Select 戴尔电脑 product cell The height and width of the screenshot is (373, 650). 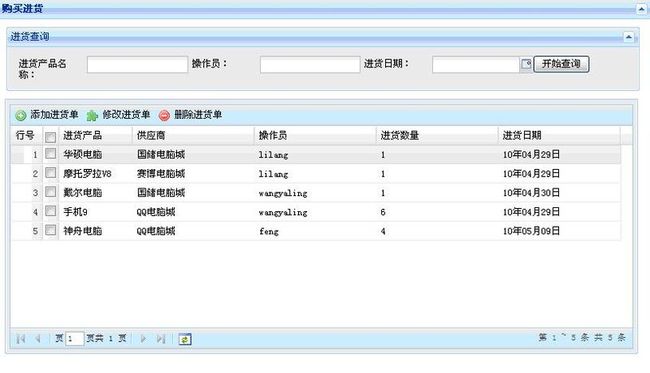tap(82, 193)
